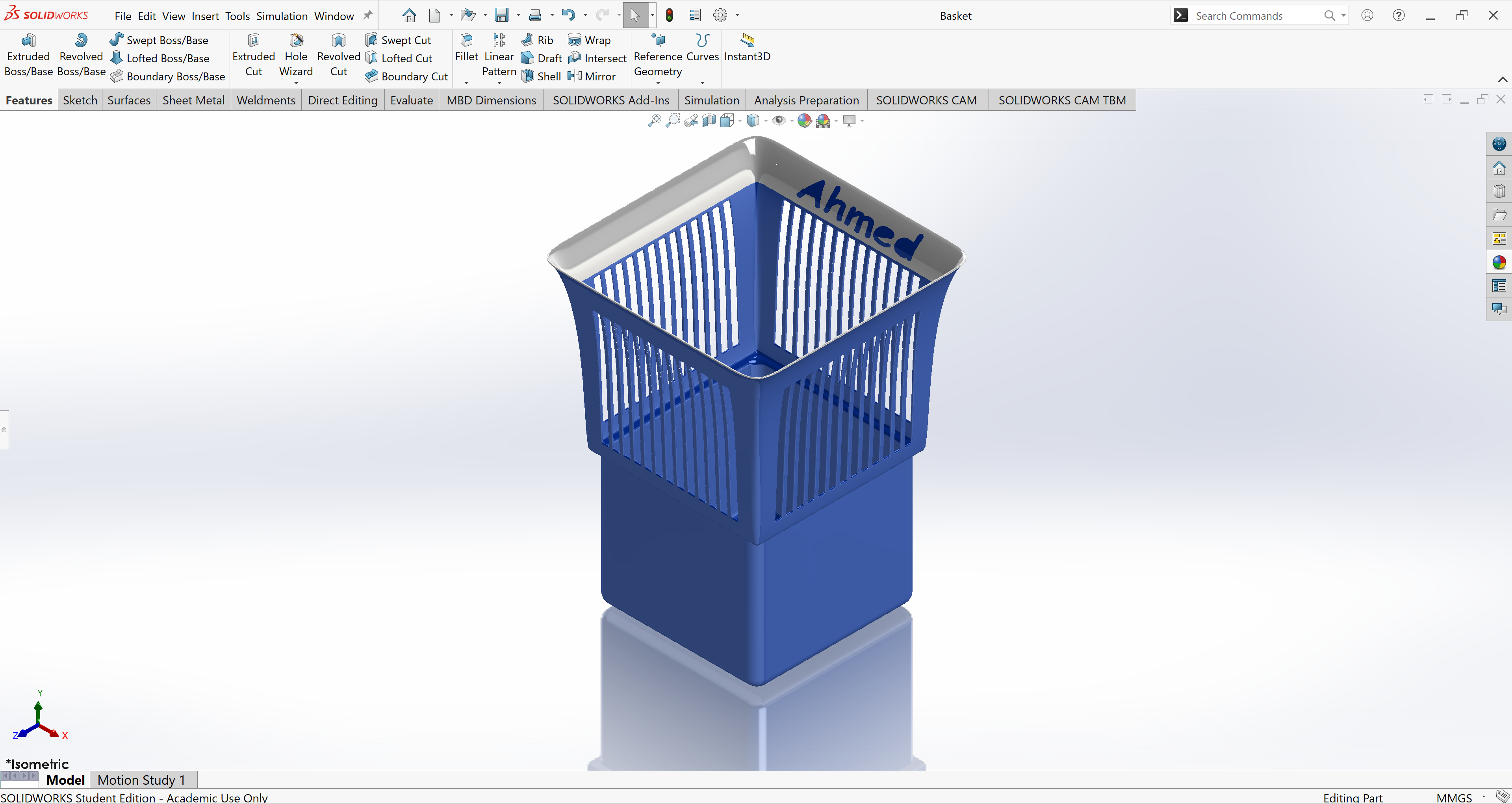The image size is (1512, 804).
Task: Expand the Reference Geometry dropdown
Action: pos(658,83)
